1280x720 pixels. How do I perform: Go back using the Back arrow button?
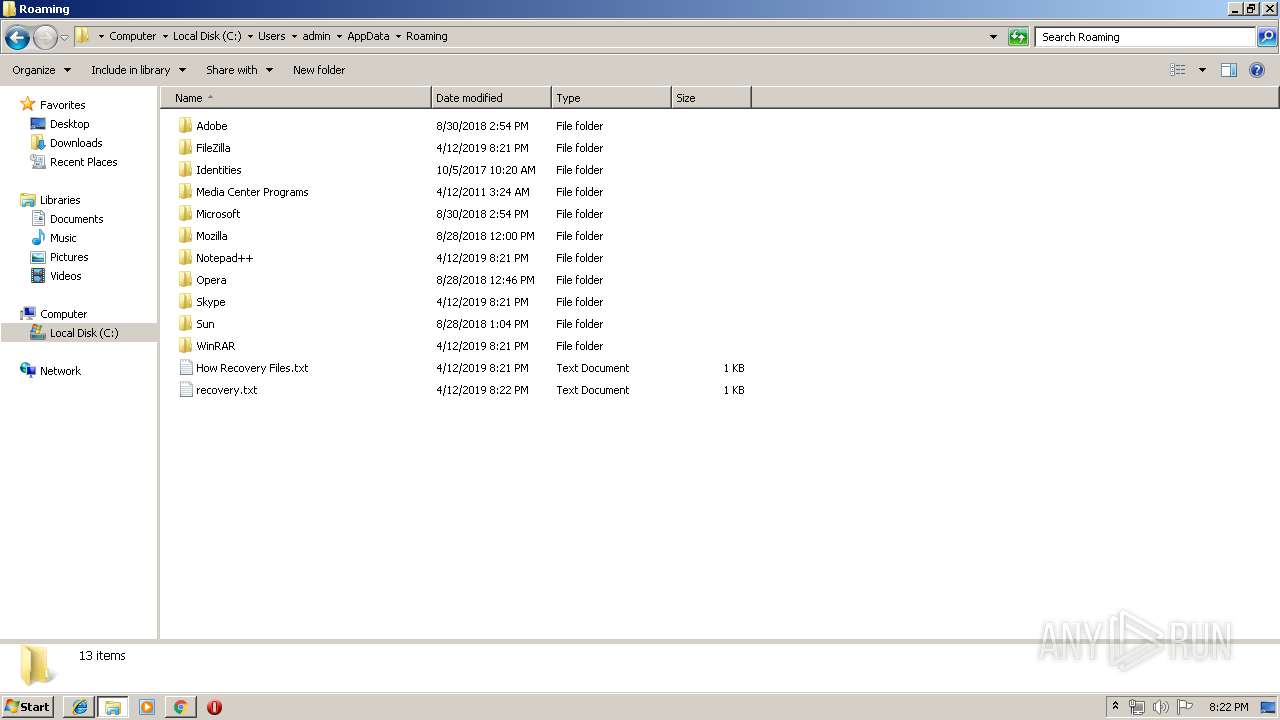tap(17, 37)
